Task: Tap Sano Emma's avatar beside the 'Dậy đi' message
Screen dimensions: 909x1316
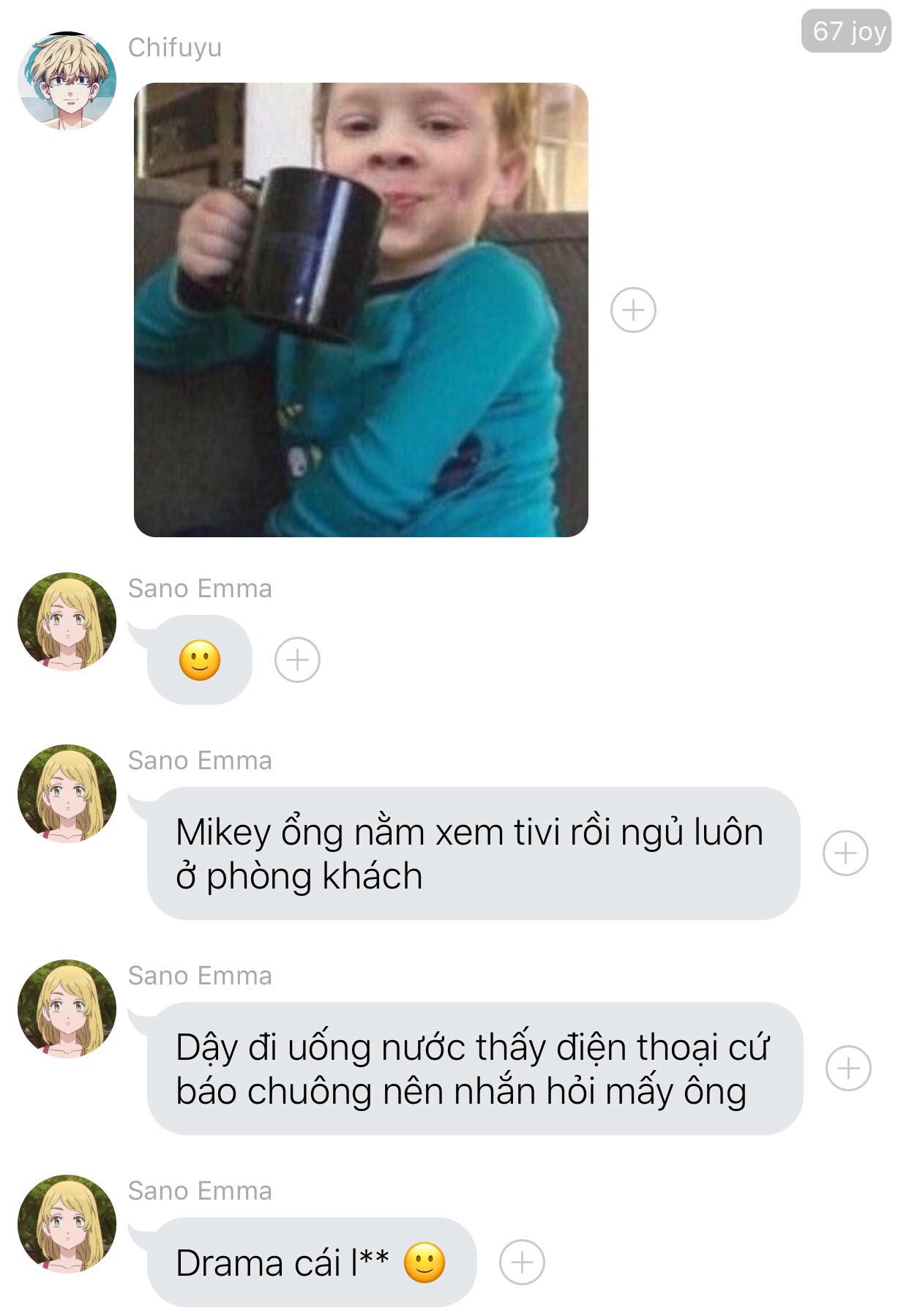Action: 67,1009
